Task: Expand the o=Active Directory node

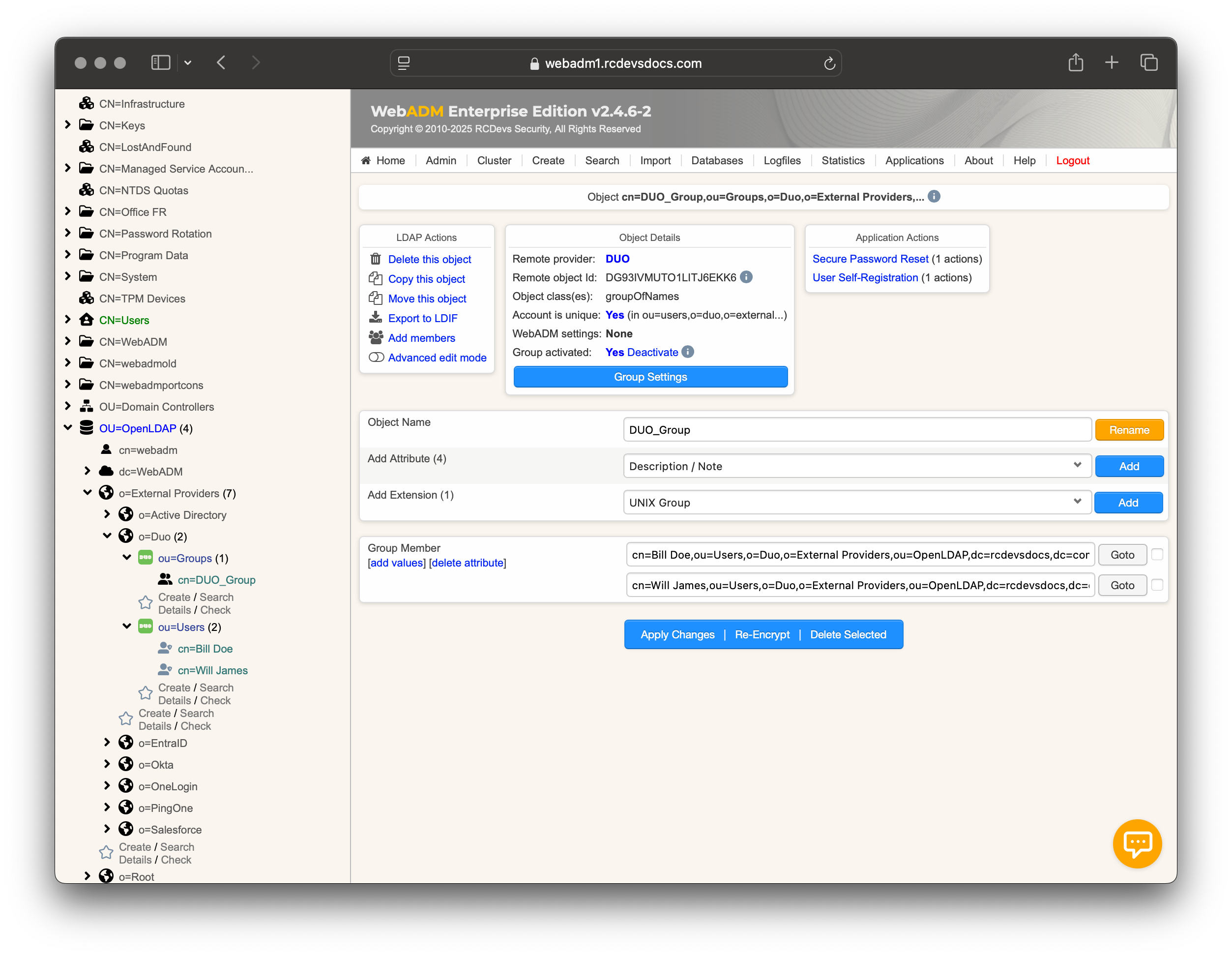Action: [x=107, y=514]
